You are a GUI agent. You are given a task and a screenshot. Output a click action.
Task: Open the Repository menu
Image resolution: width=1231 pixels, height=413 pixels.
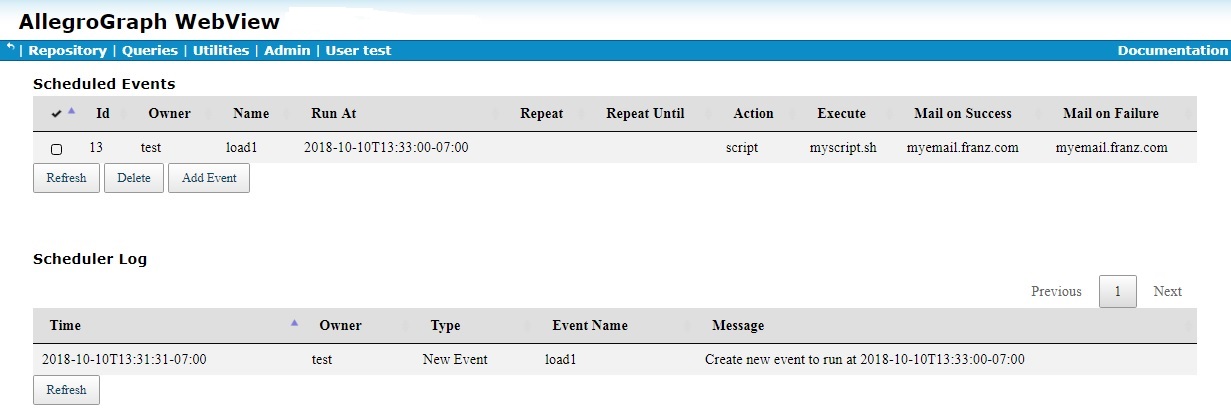tap(67, 50)
